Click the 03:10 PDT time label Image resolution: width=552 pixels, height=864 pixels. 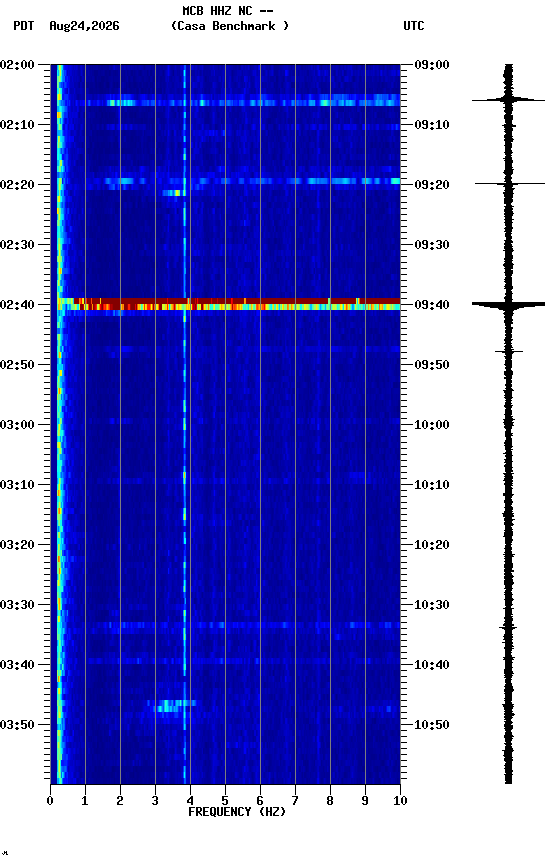click(17, 485)
